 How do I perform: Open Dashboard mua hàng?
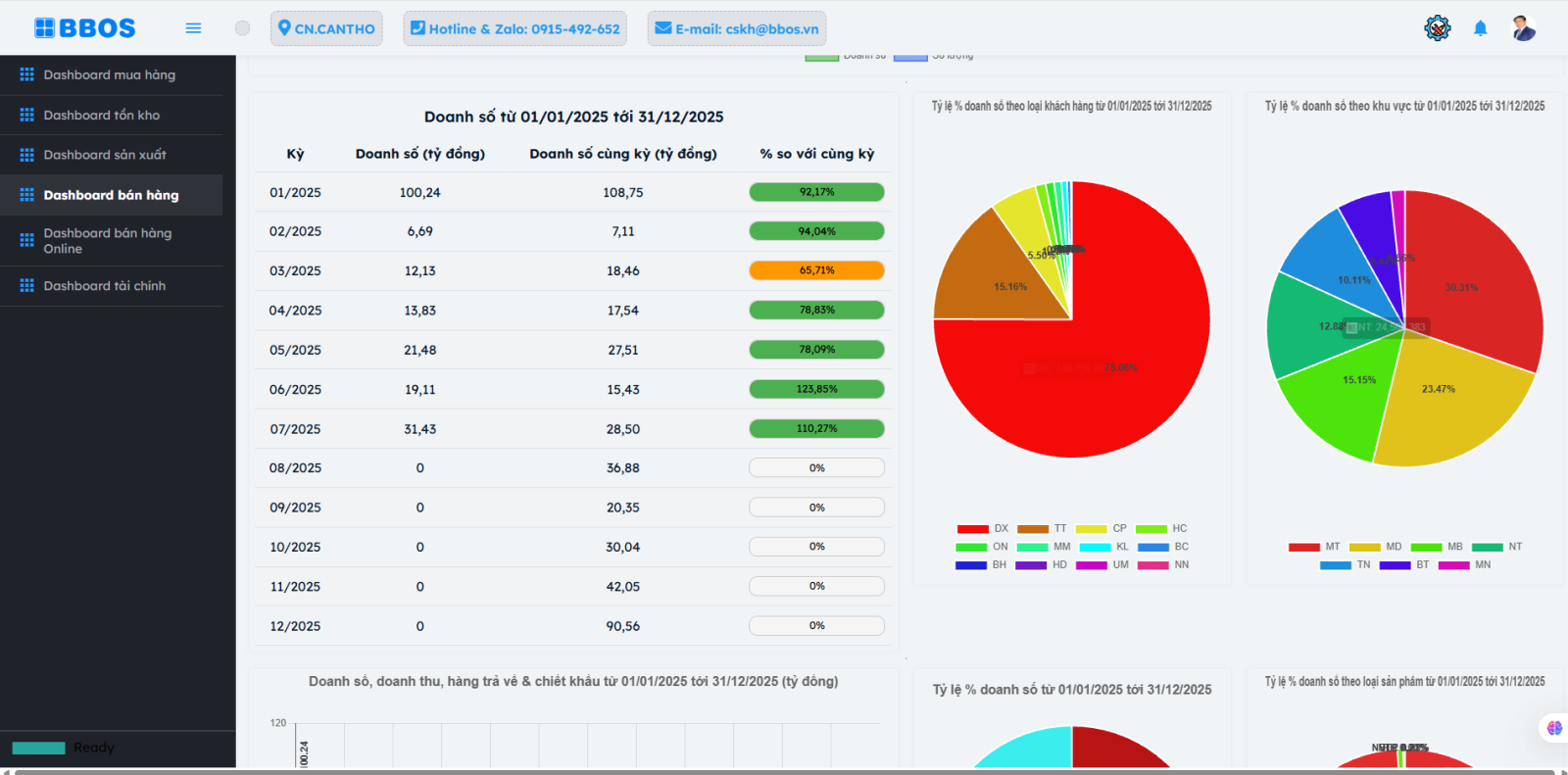(x=111, y=74)
